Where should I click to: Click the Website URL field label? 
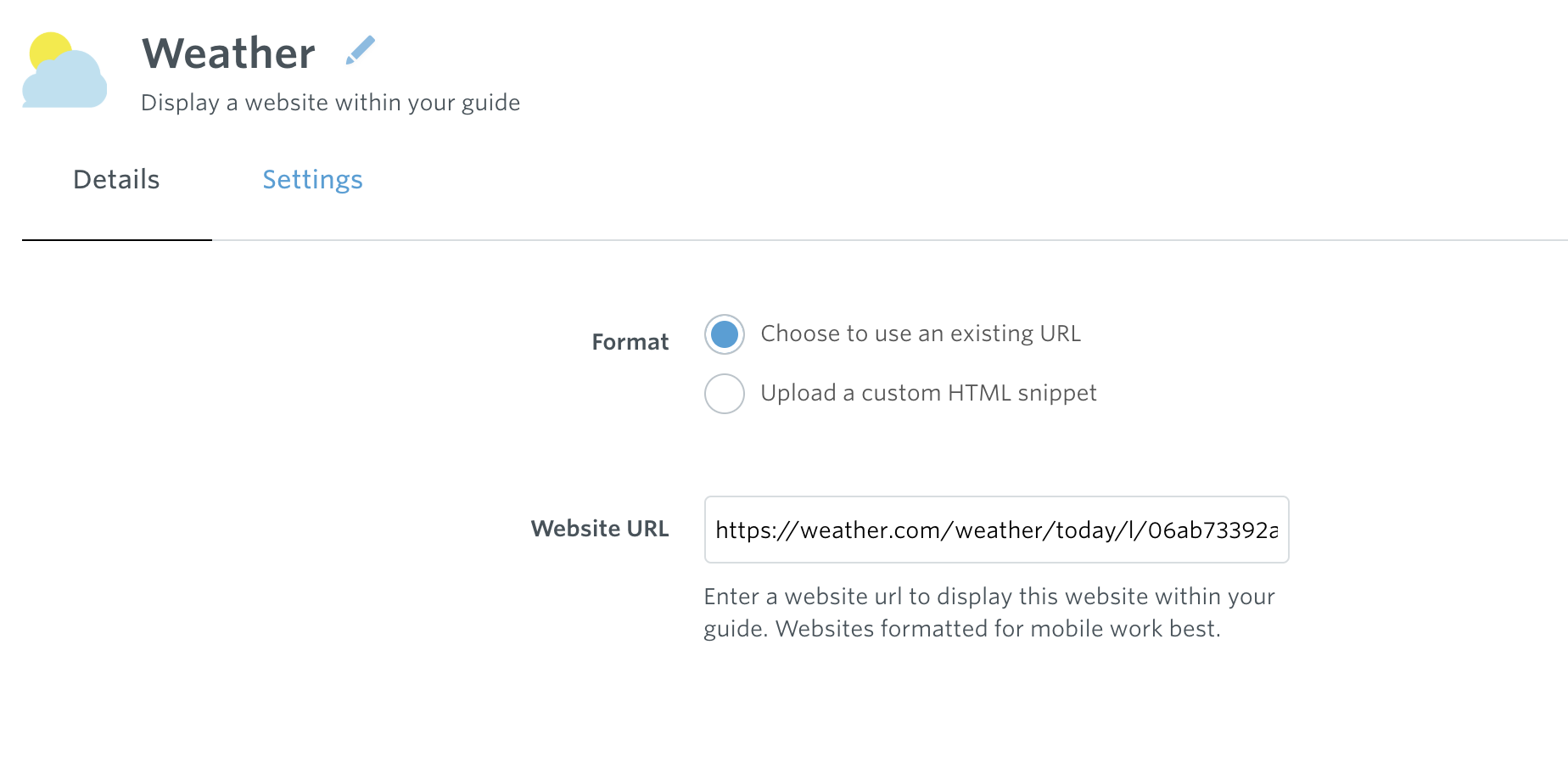[x=600, y=529]
